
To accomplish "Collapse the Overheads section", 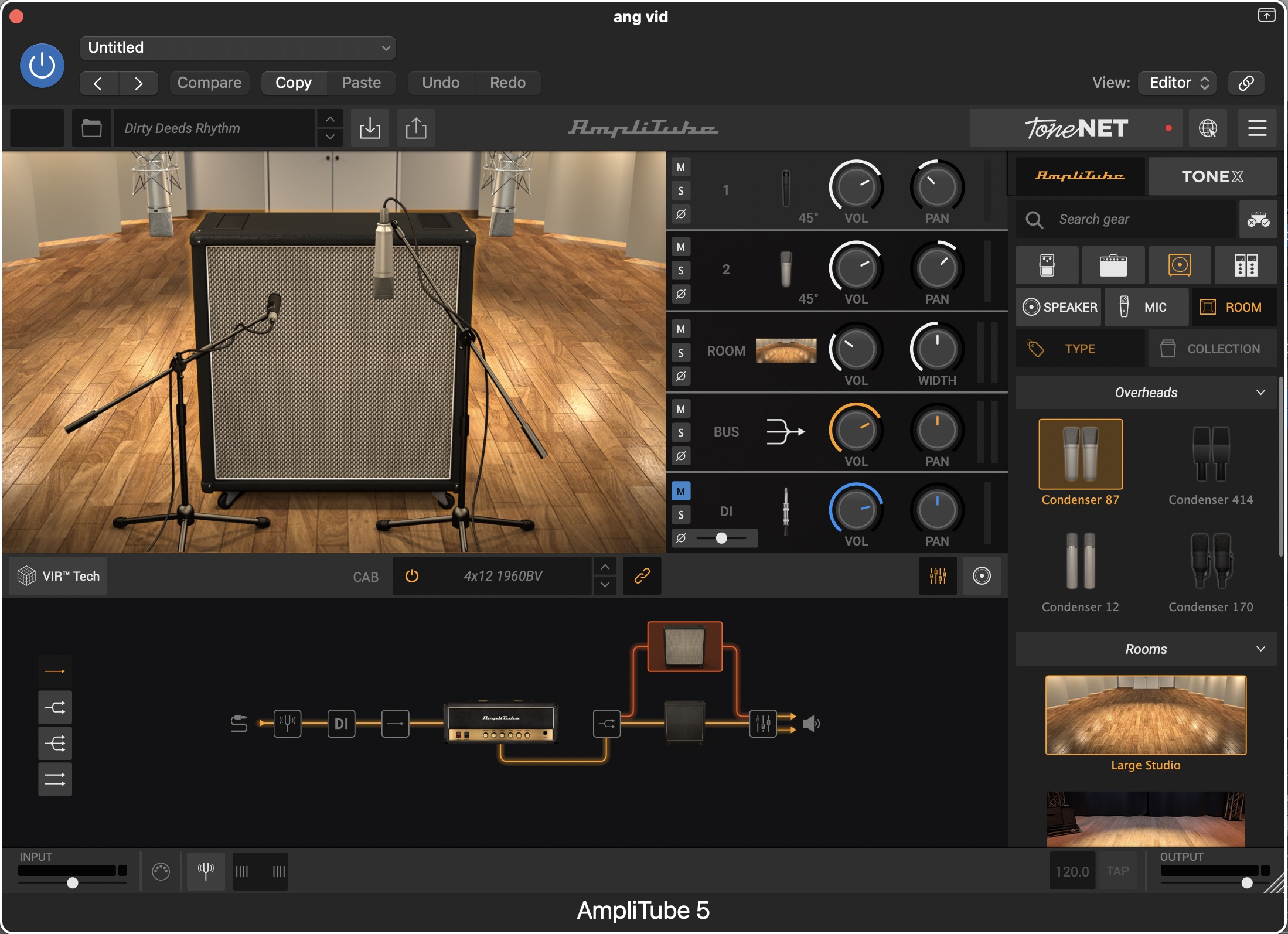I will pyautogui.click(x=1260, y=393).
